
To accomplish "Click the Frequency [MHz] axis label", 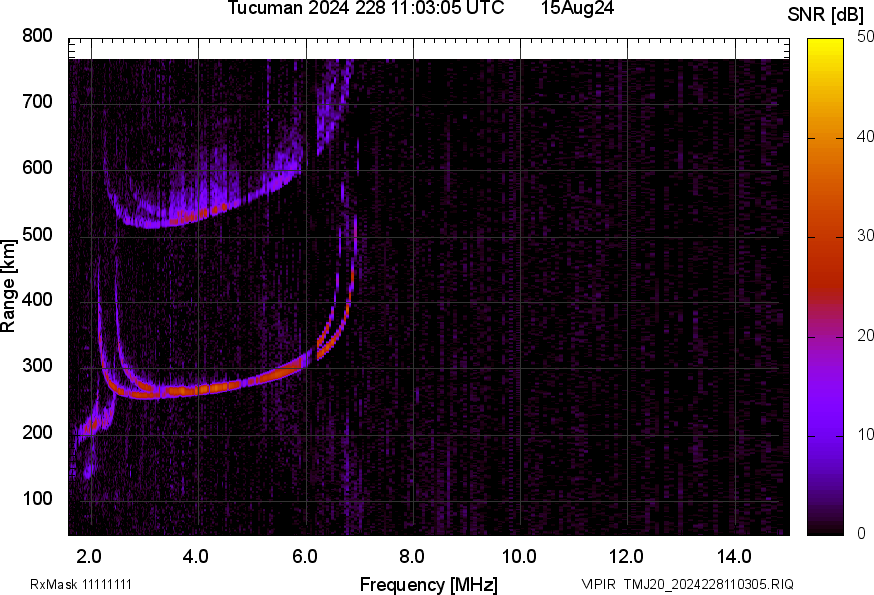I will click(x=429, y=584).
